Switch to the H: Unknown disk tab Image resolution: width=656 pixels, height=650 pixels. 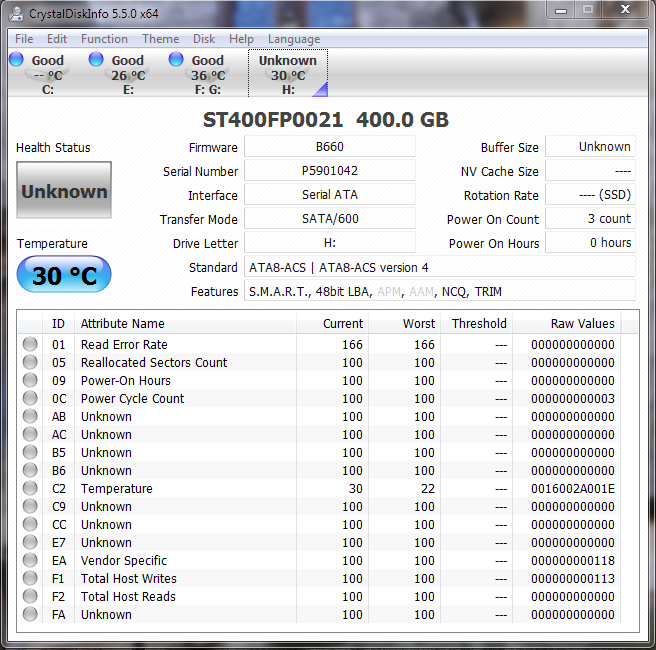288,75
